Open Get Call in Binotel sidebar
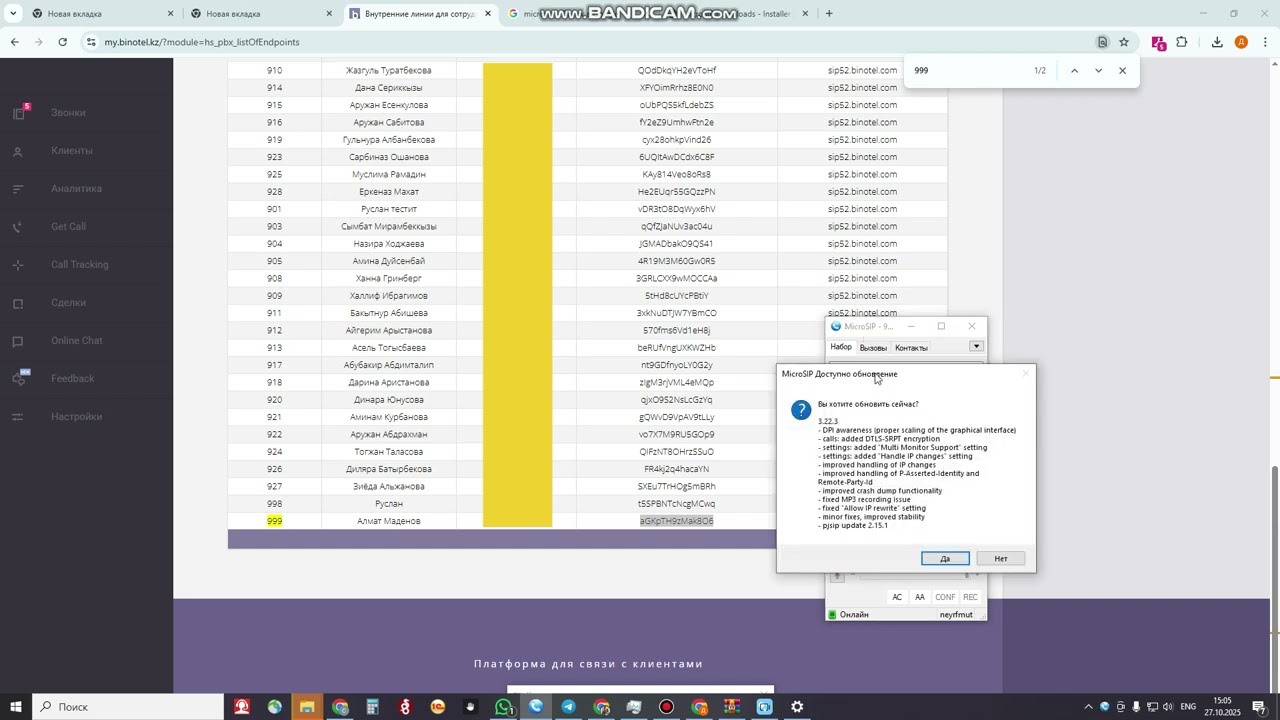 [x=68, y=227]
